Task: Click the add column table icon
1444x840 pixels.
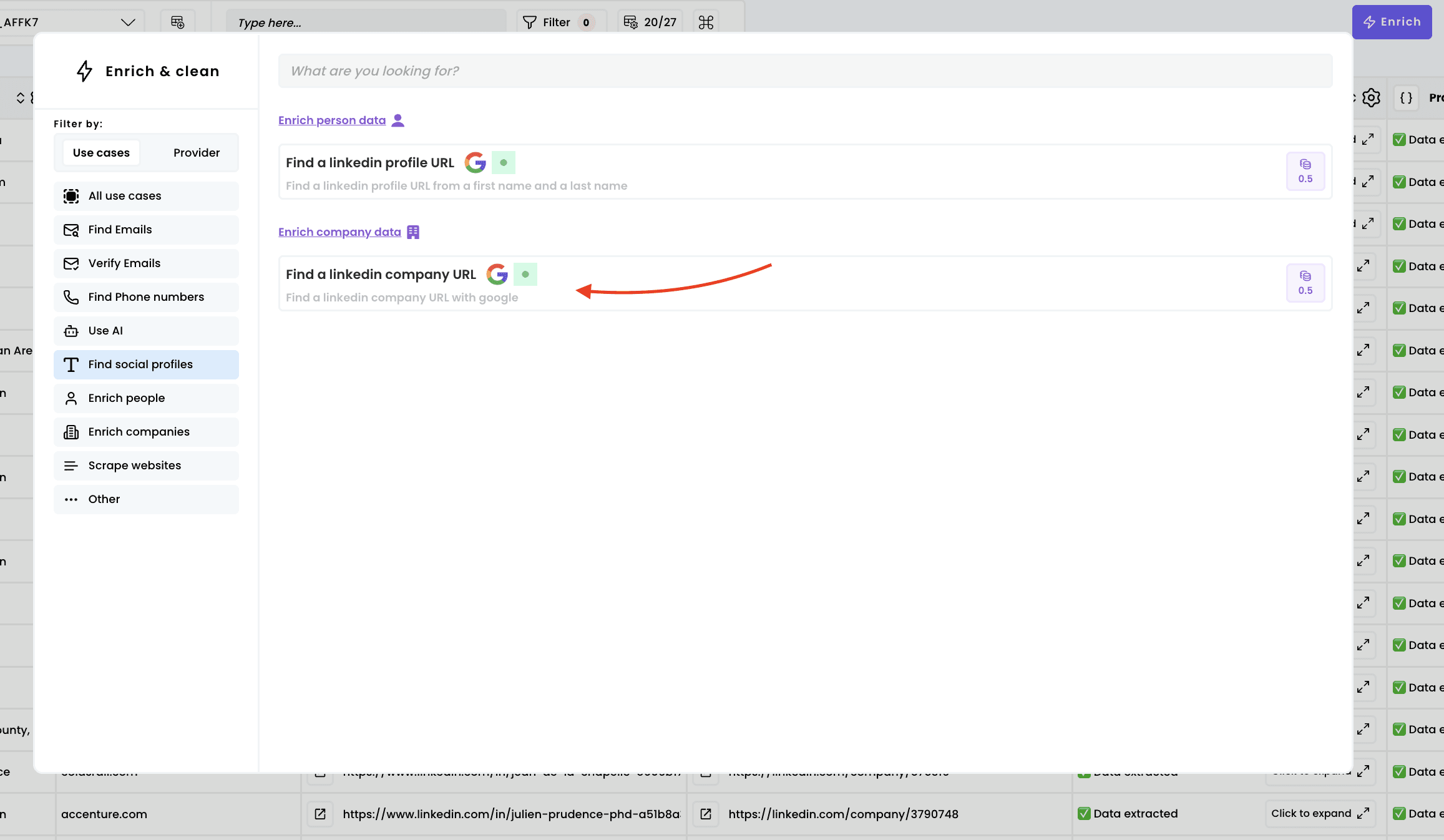Action: (177, 22)
